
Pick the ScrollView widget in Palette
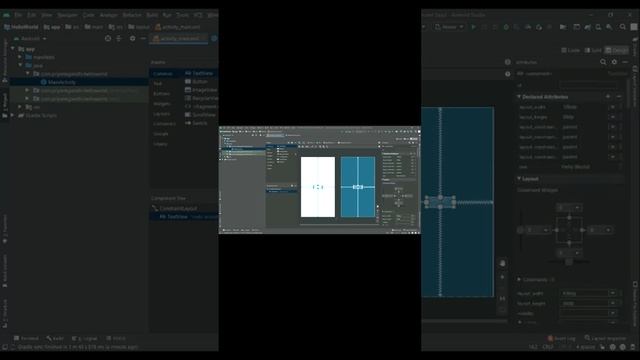click(x=200, y=115)
